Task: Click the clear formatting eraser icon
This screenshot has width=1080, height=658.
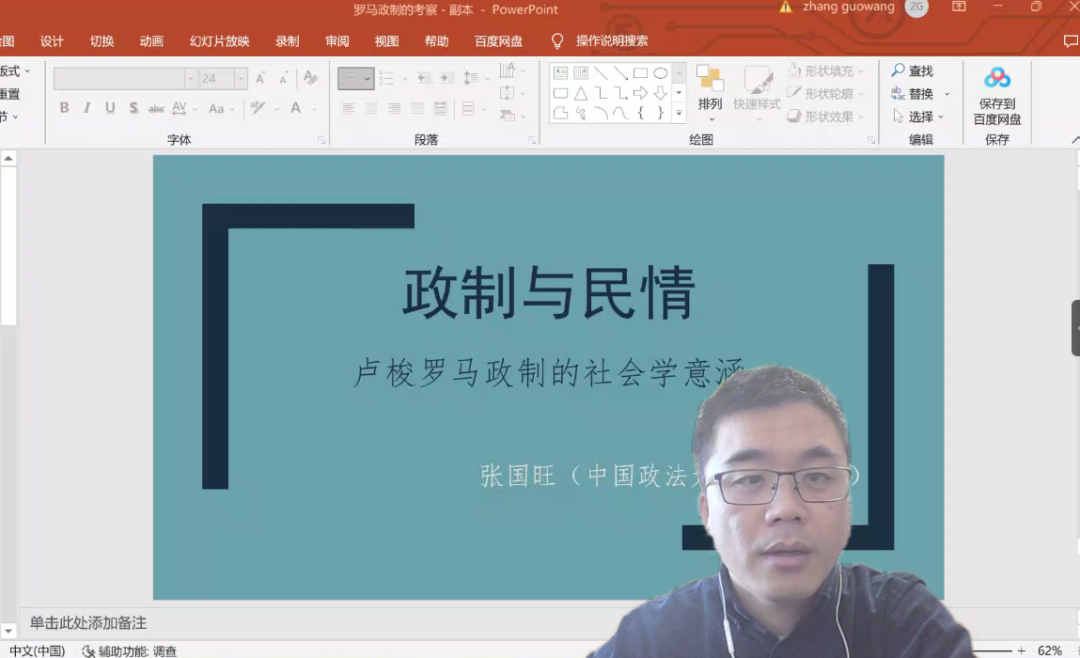Action: 310,78
